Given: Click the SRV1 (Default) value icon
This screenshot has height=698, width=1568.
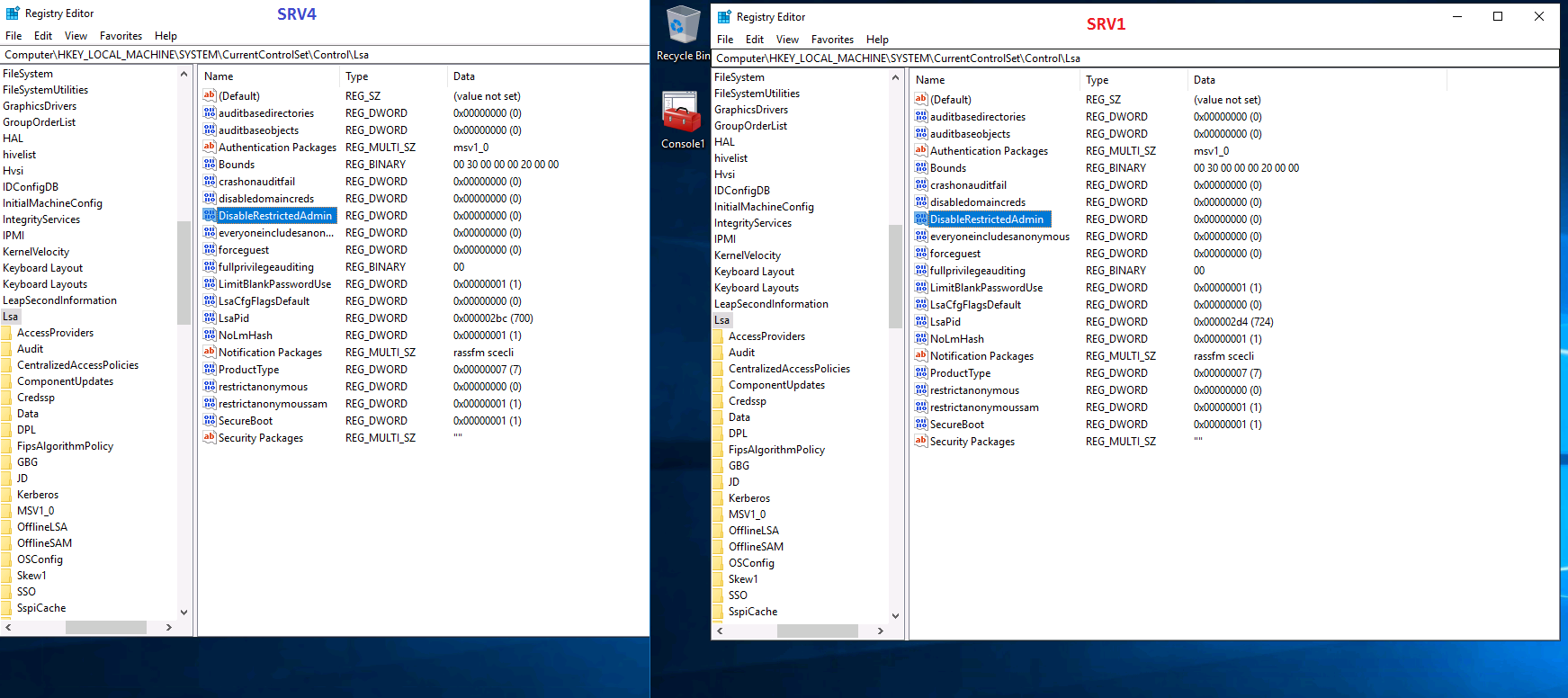Looking at the screenshot, I should pyautogui.click(x=921, y=99).
